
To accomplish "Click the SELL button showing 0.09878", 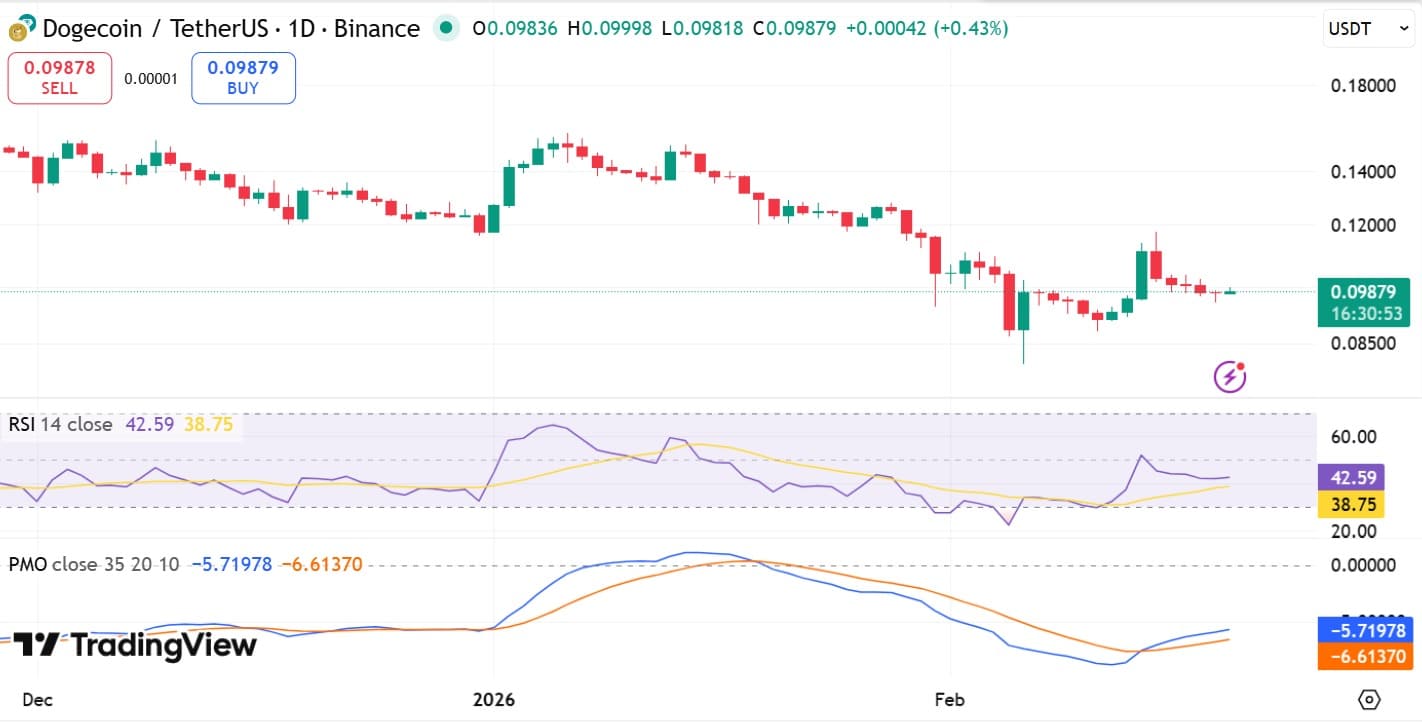I will pos(59,77).
